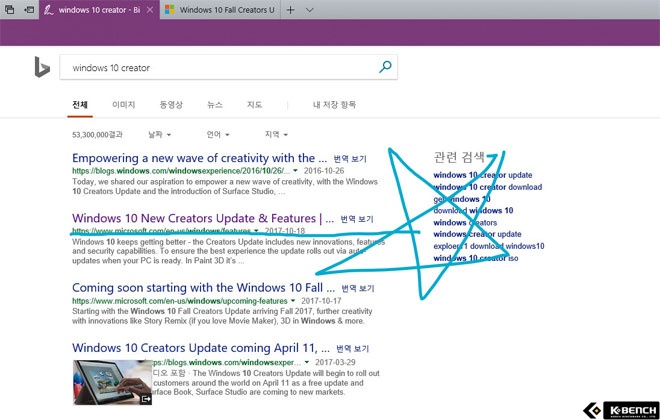Click the date text 2016-10-26
This screenshot has width=660, height=420.
pyautogui.click(x=324, y=171)
